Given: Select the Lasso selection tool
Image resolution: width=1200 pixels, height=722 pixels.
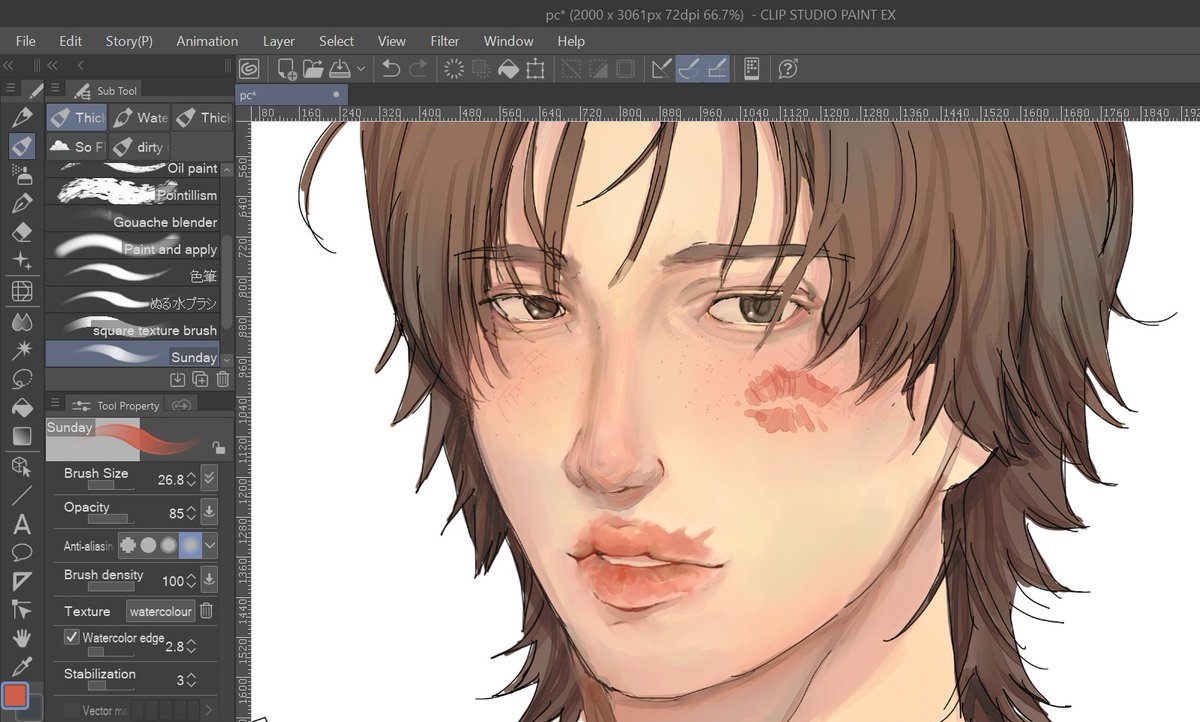Looking at the screenshot, I should tap(22, 379).
